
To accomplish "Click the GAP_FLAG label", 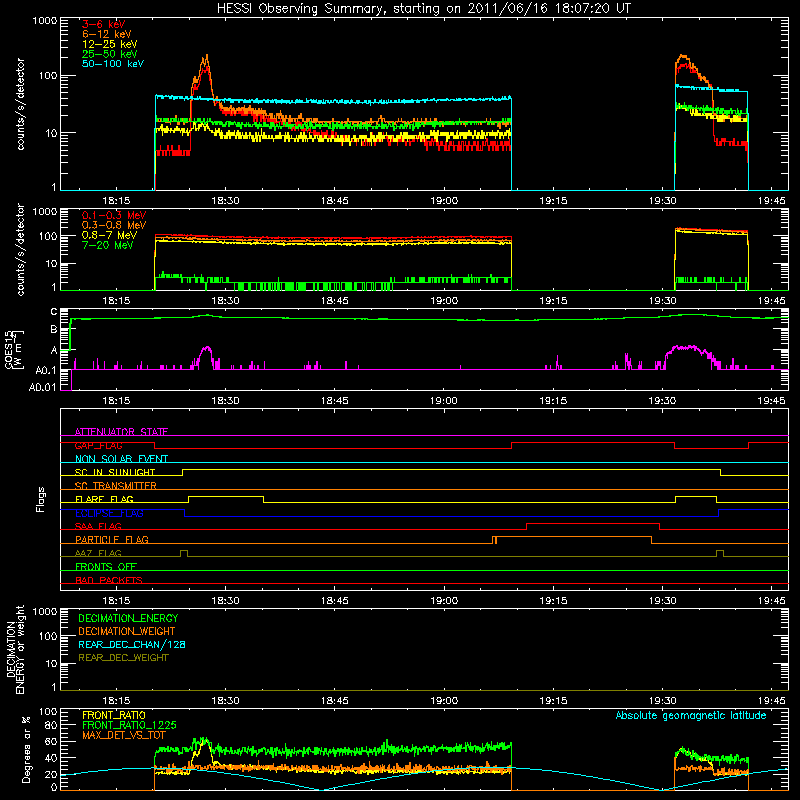I will tap(98, 445).
